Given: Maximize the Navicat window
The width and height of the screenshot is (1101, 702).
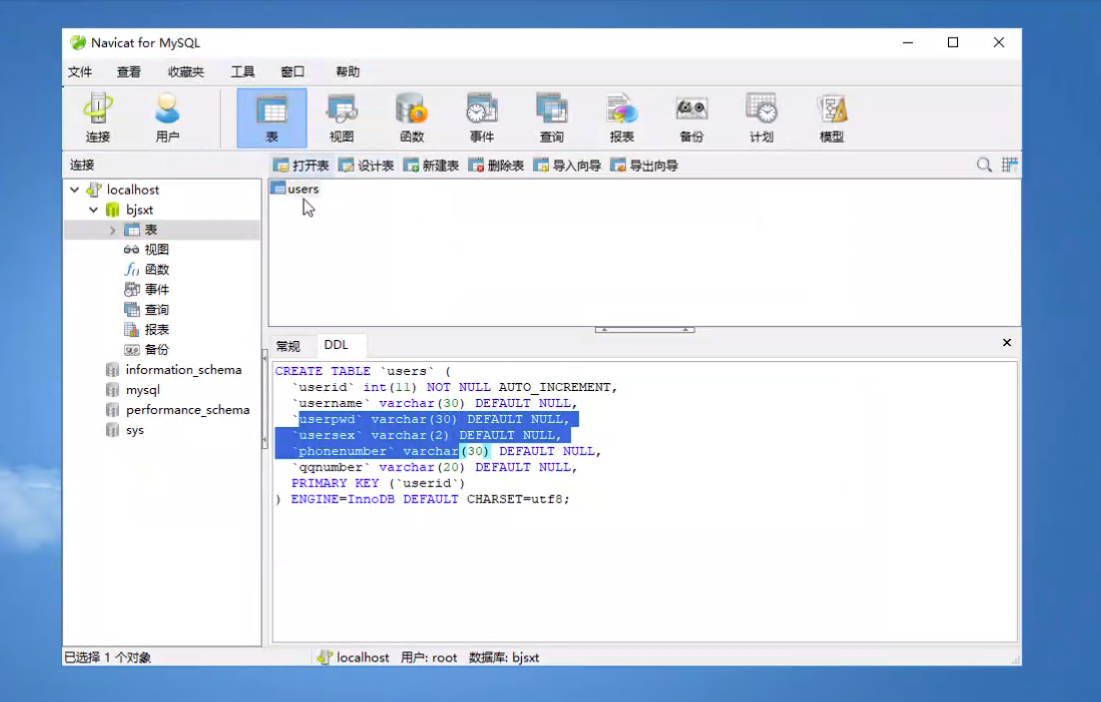Looking at the screenshot, I should point(953,42).
